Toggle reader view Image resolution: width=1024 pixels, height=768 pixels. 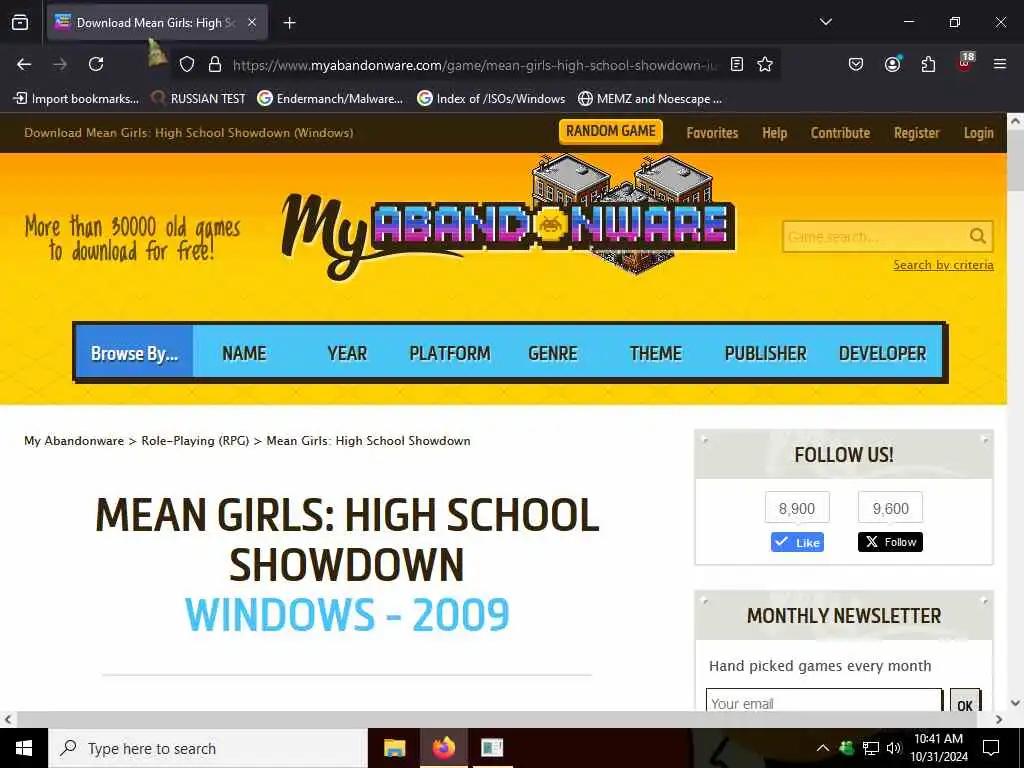click(x=737, y=64)
